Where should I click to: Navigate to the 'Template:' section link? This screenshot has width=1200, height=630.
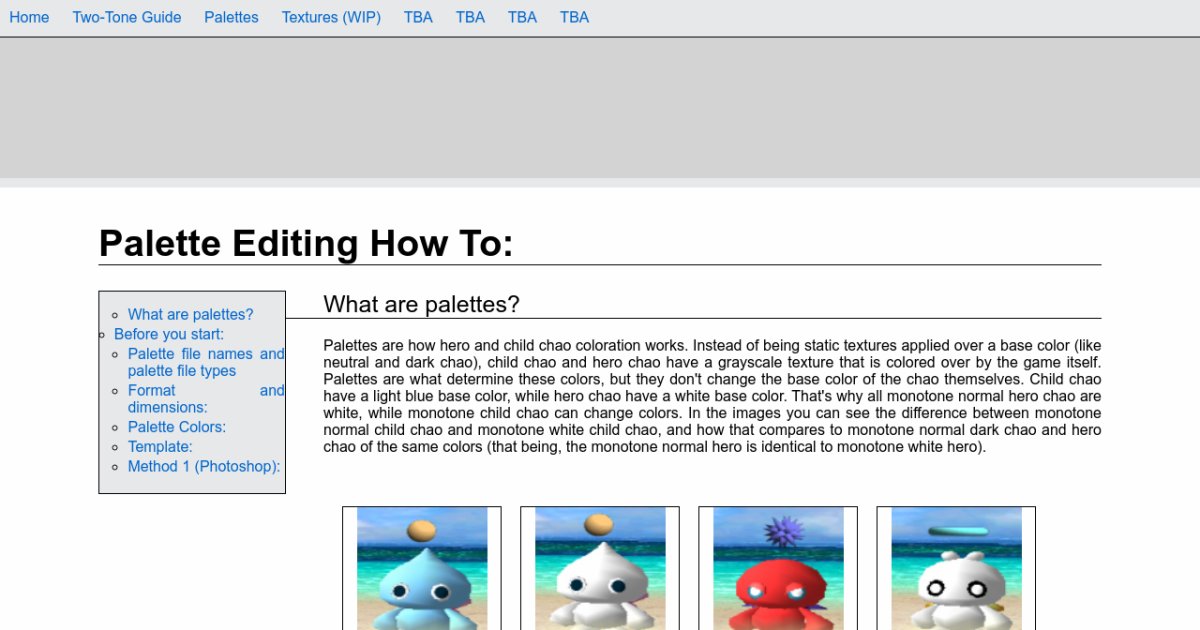pyautogui.click(x=160, y=447)
